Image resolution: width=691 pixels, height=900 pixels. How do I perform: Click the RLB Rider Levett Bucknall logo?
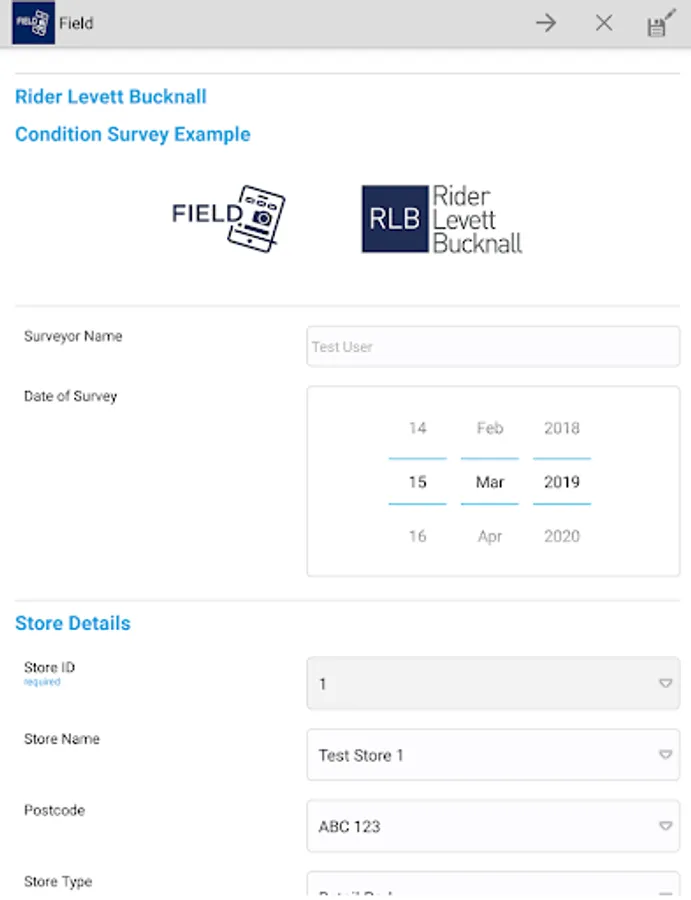(x=442, y=218)
